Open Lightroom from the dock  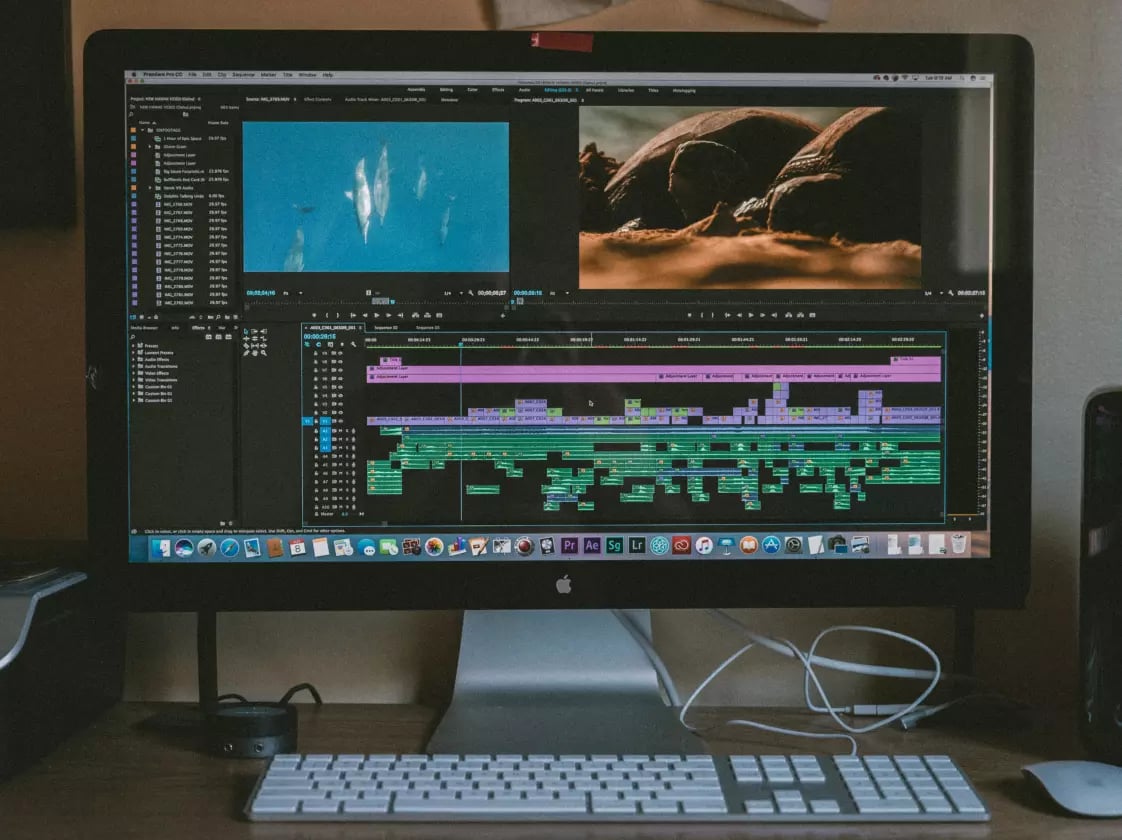point(637,546)
